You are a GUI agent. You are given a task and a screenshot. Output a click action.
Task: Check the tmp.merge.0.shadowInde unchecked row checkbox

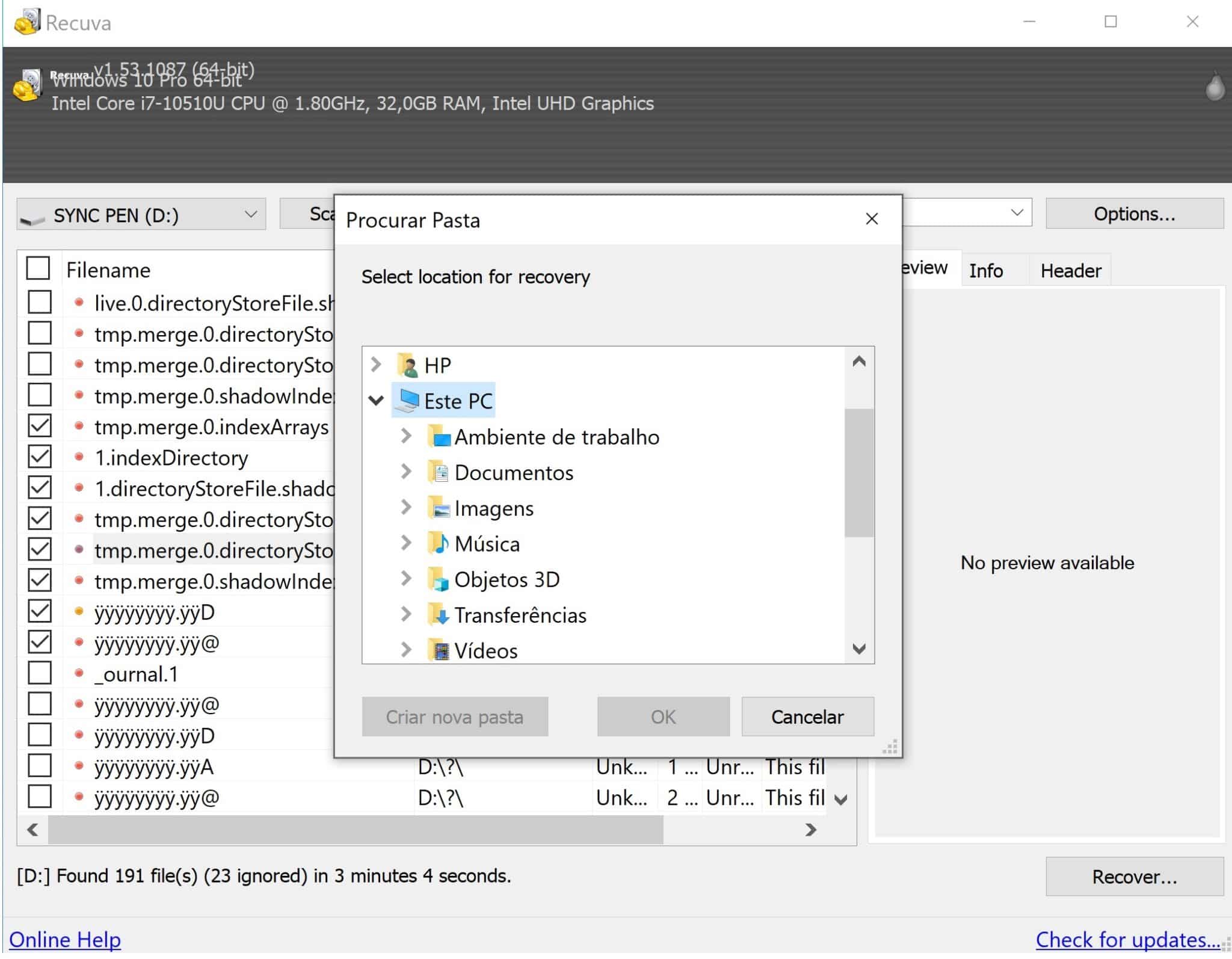coord(40,395)
